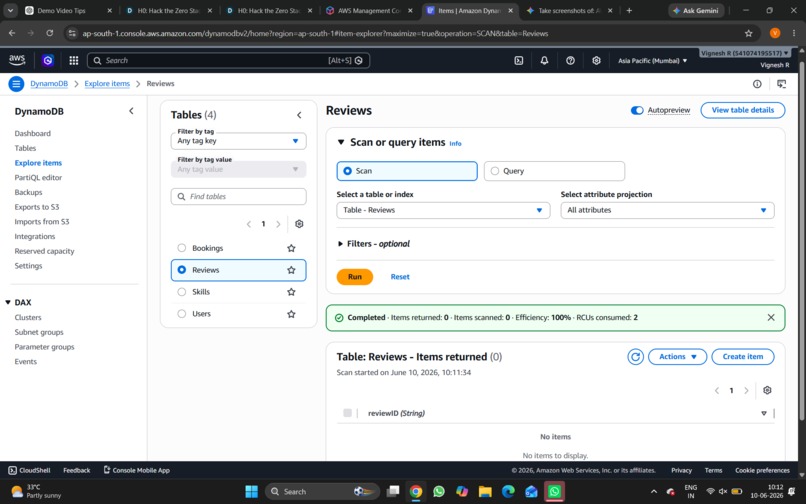Open Backups in the sidebar
The height and width of the screenshot is (504, 806).
click(x=28, y=192)
